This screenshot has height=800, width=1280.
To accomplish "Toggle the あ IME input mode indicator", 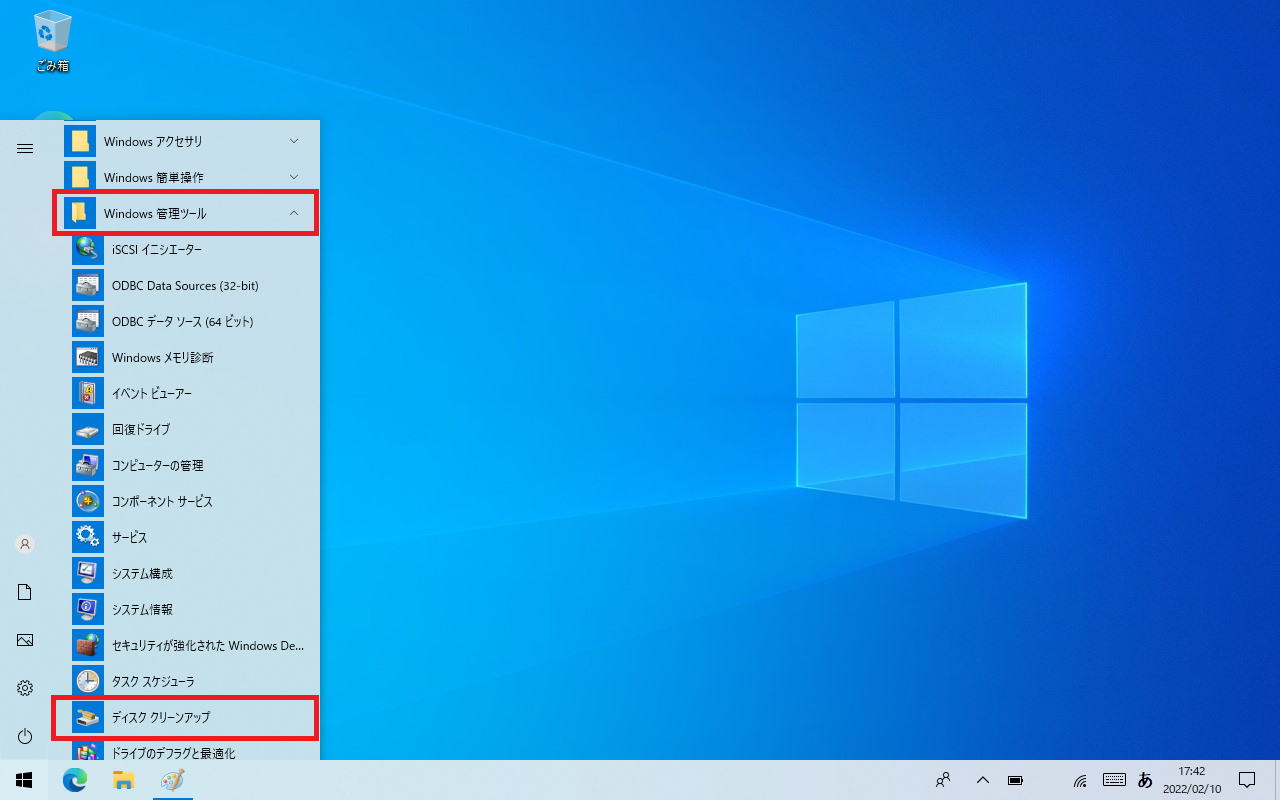I will point(1146,780).
